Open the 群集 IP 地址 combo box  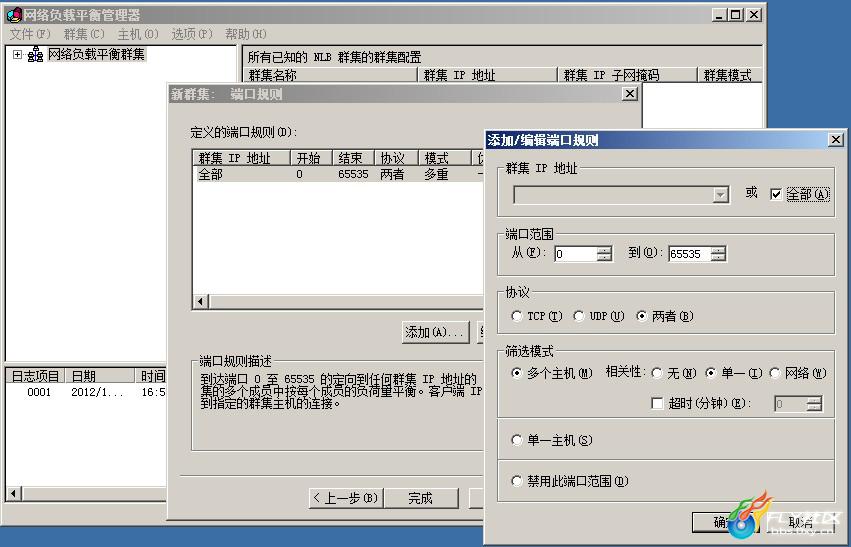720,195
